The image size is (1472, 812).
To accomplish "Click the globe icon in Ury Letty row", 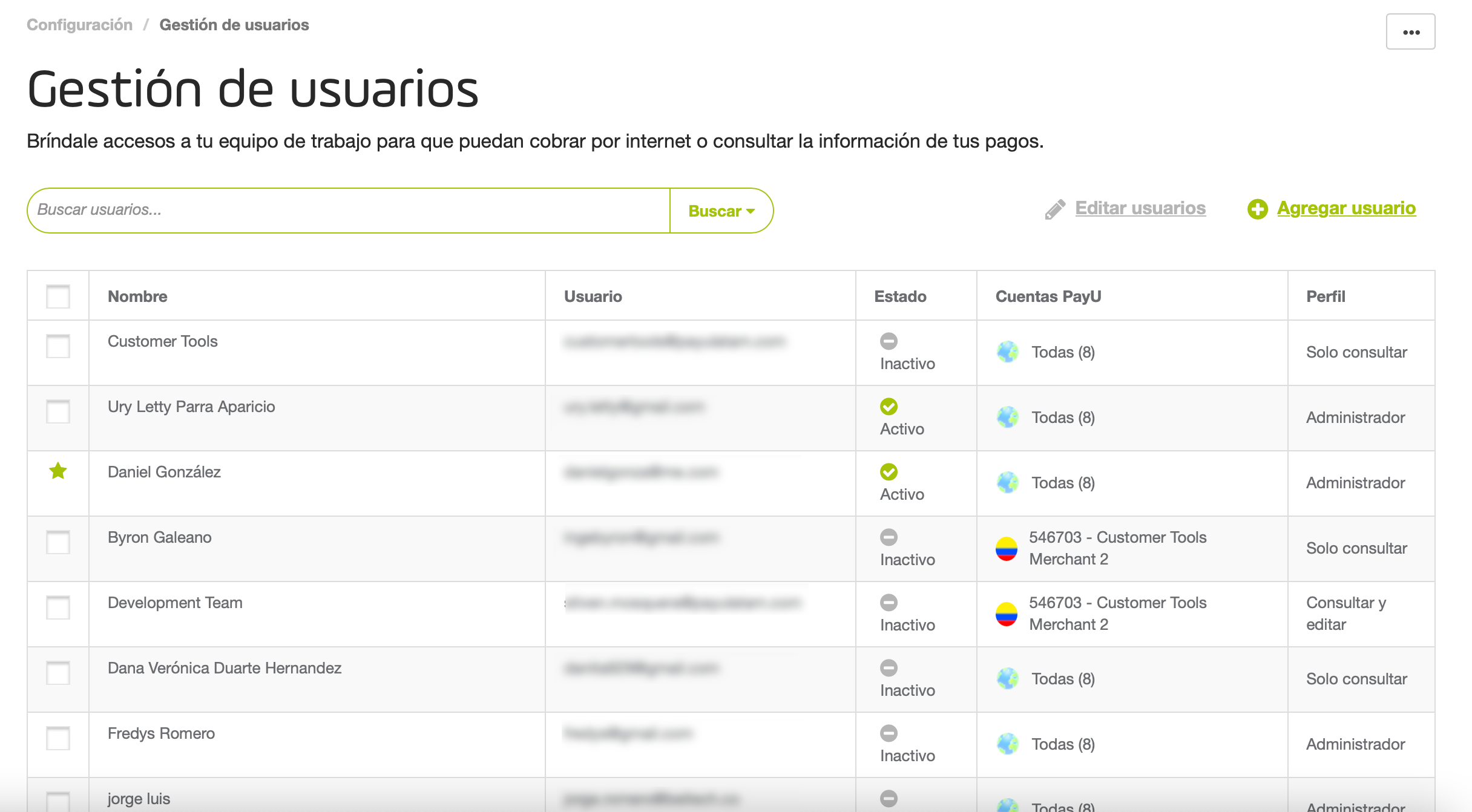I will point(1007,417).
